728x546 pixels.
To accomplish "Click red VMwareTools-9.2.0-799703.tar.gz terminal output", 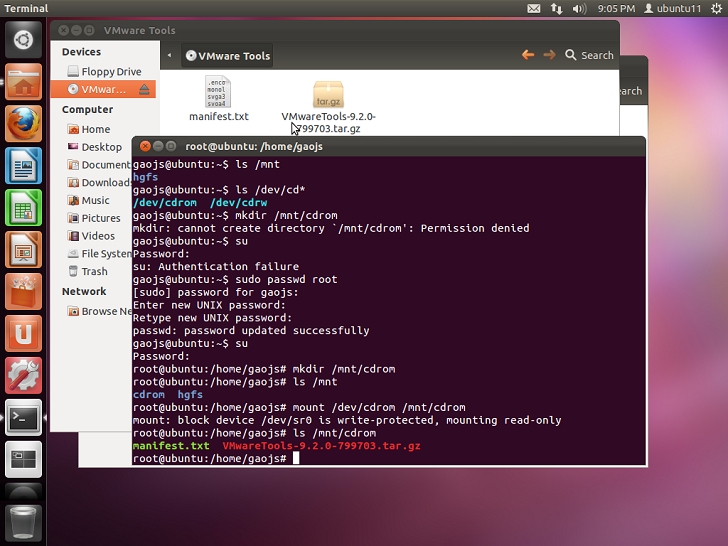I will pyautogui.click(x=322, y=446).
